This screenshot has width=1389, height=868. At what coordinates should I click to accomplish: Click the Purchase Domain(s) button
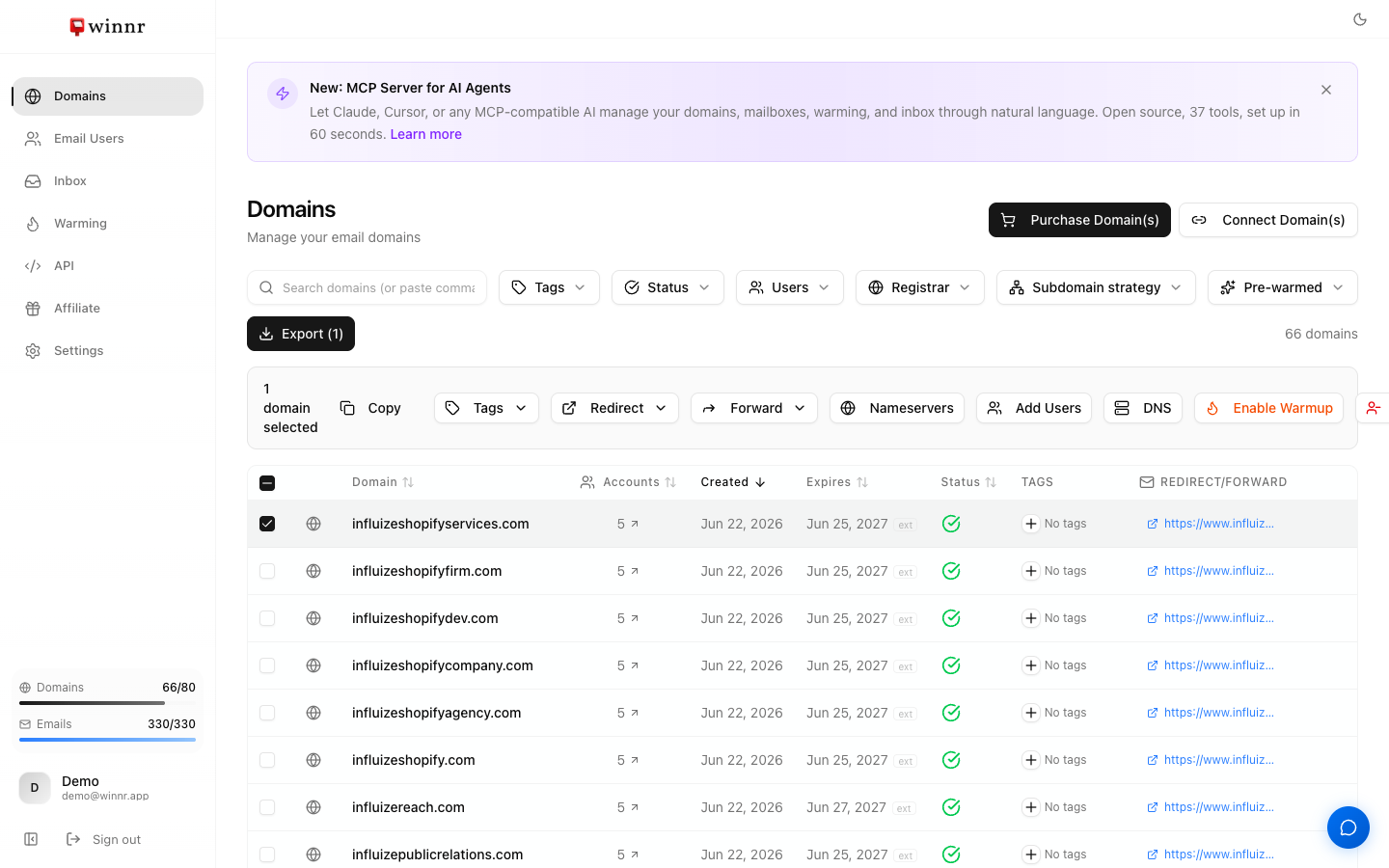1079,220
